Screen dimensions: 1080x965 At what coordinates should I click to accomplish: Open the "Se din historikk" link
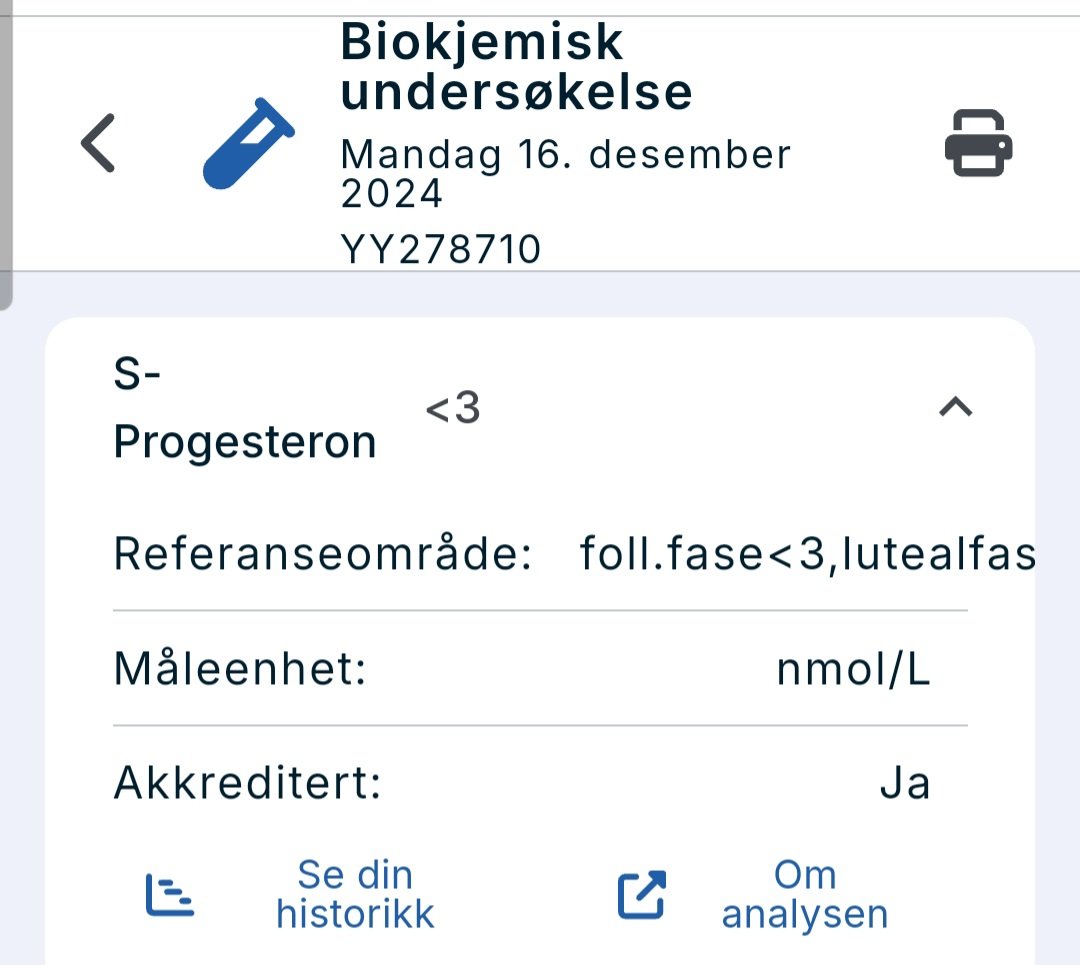355,895
